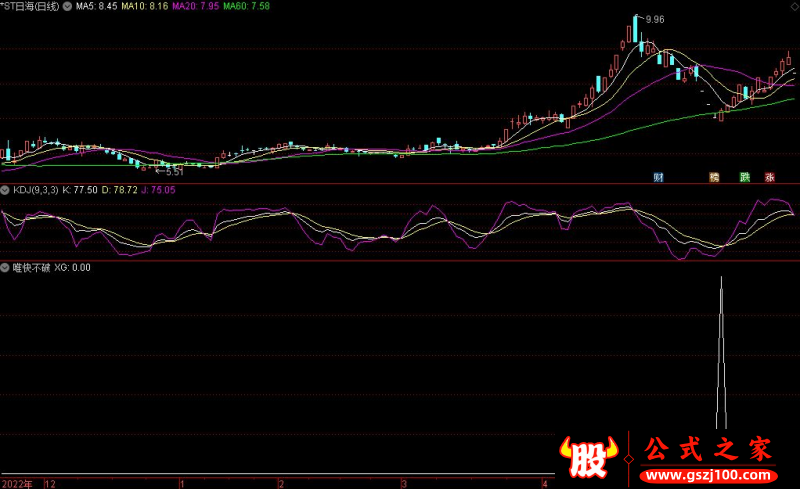Expand the KDJ(9,3,3) indicator menu
This screenshot has height=489, width=800.
5,189
